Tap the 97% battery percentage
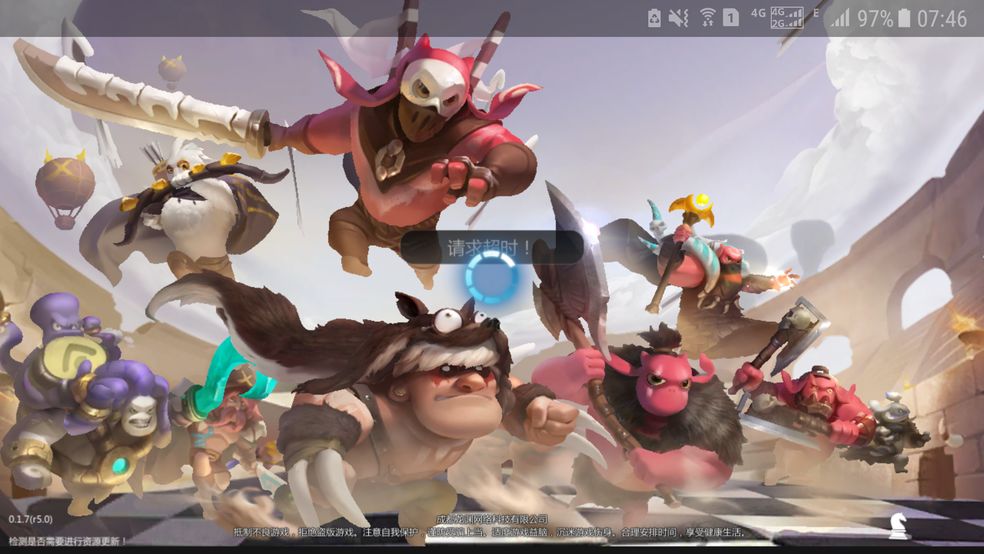This screenshot has width=984, height=554. (x=875, y=18)
